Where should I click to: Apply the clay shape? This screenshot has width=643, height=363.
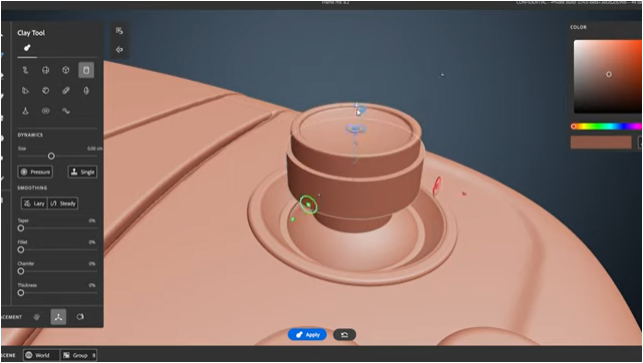tap(307, 335)
